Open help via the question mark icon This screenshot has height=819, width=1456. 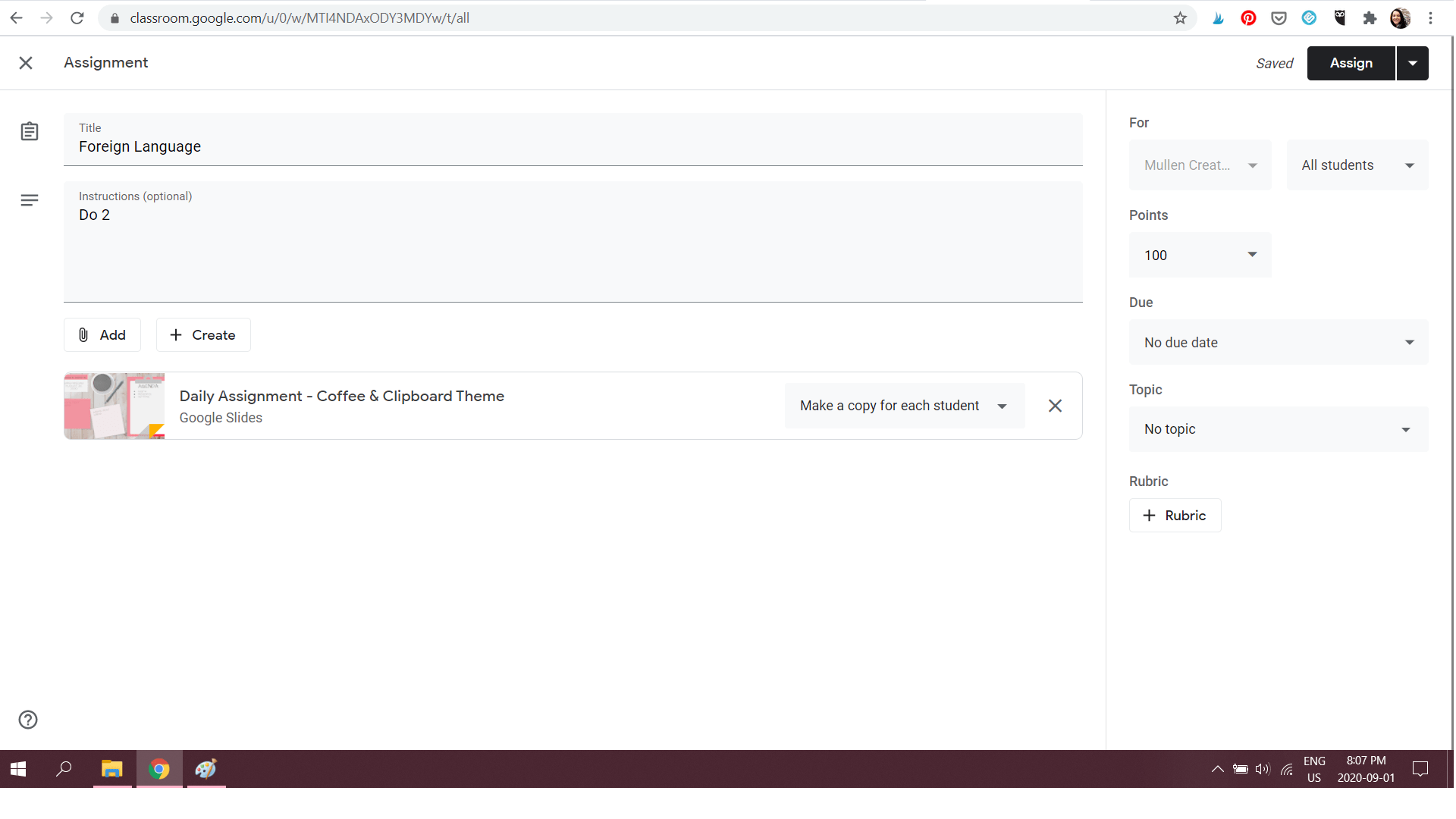(27, 720)
